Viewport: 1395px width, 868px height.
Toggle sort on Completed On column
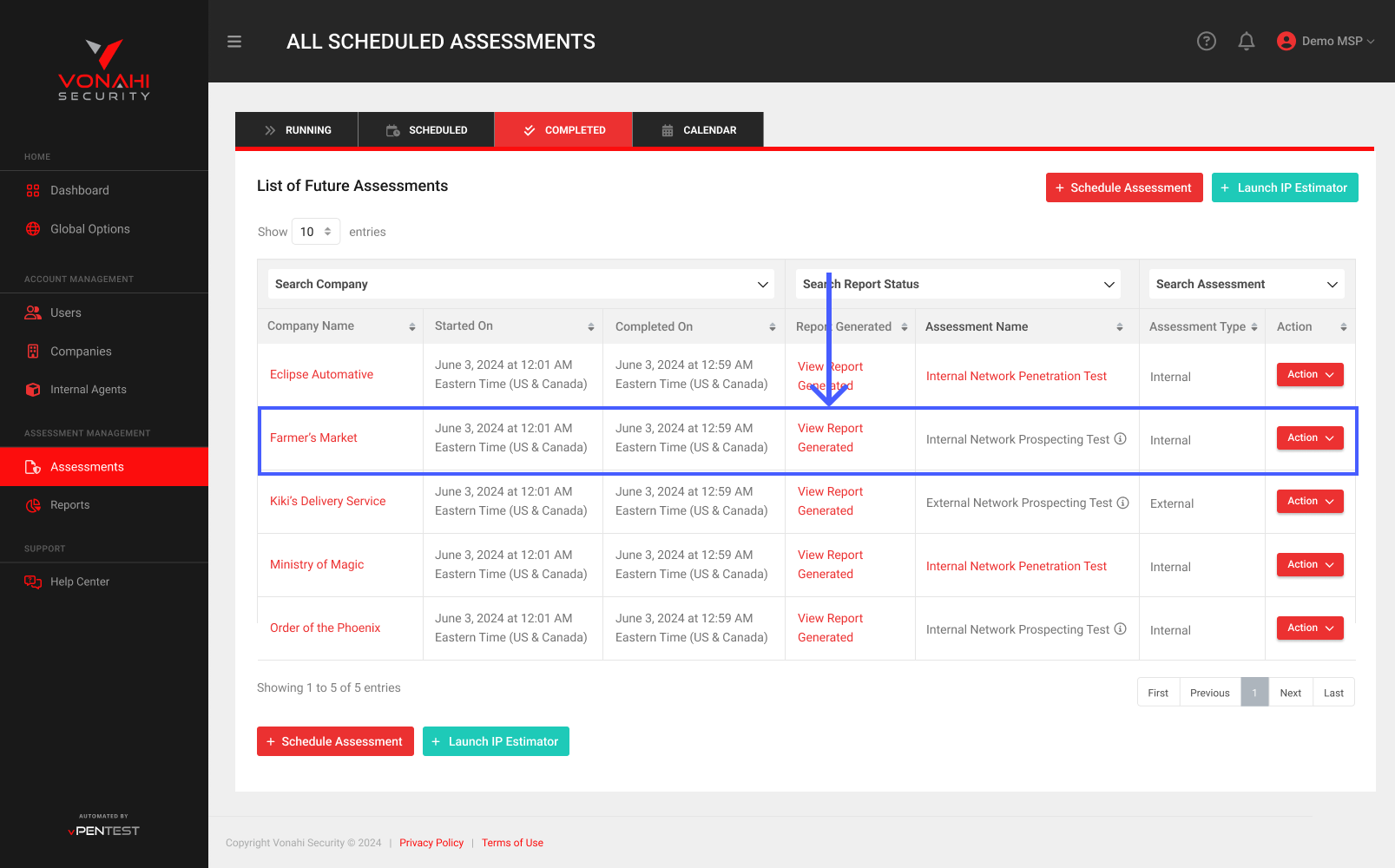click(772, 327)
